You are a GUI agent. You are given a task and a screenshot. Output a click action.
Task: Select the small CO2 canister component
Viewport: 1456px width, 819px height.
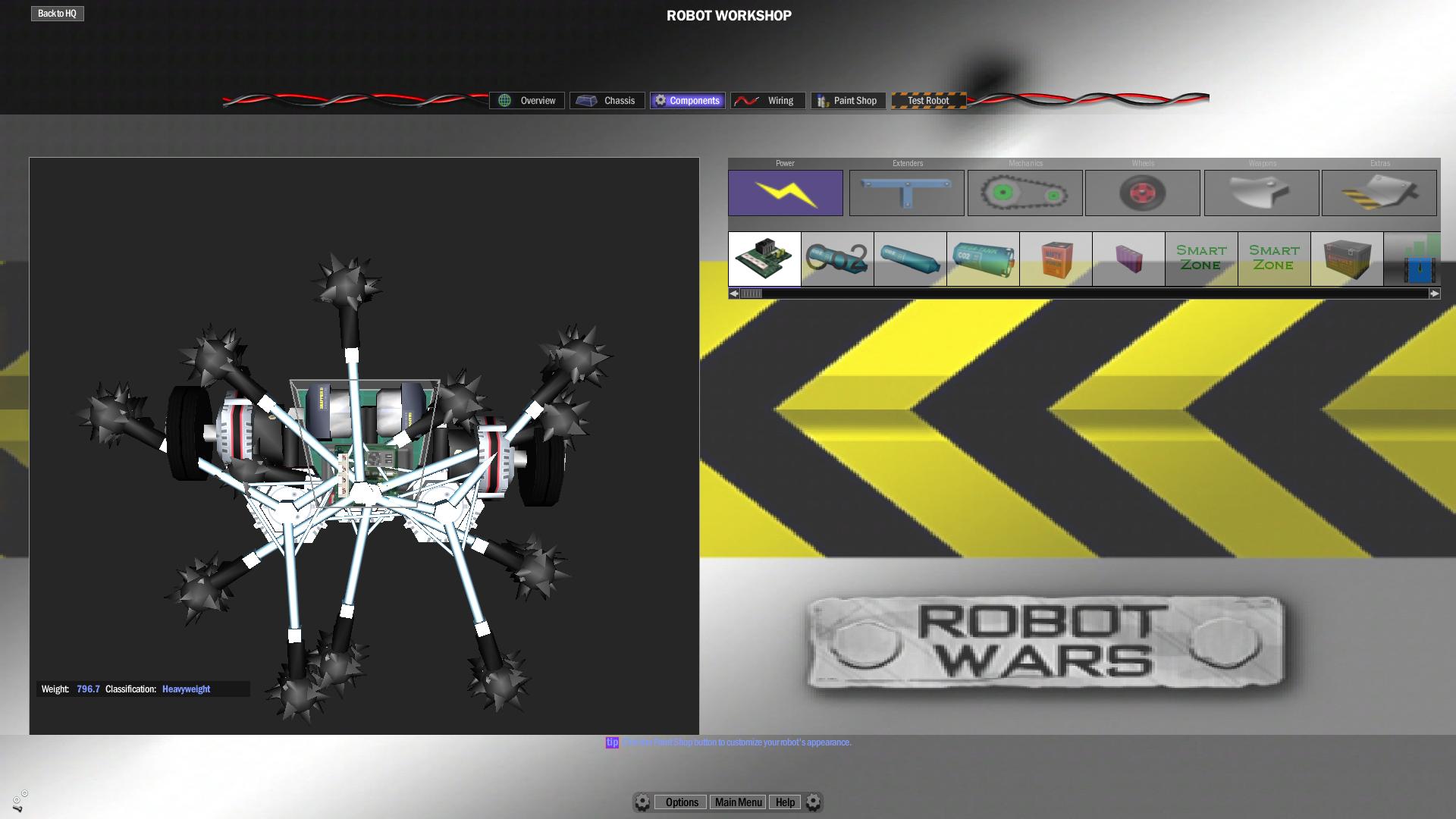837,259
